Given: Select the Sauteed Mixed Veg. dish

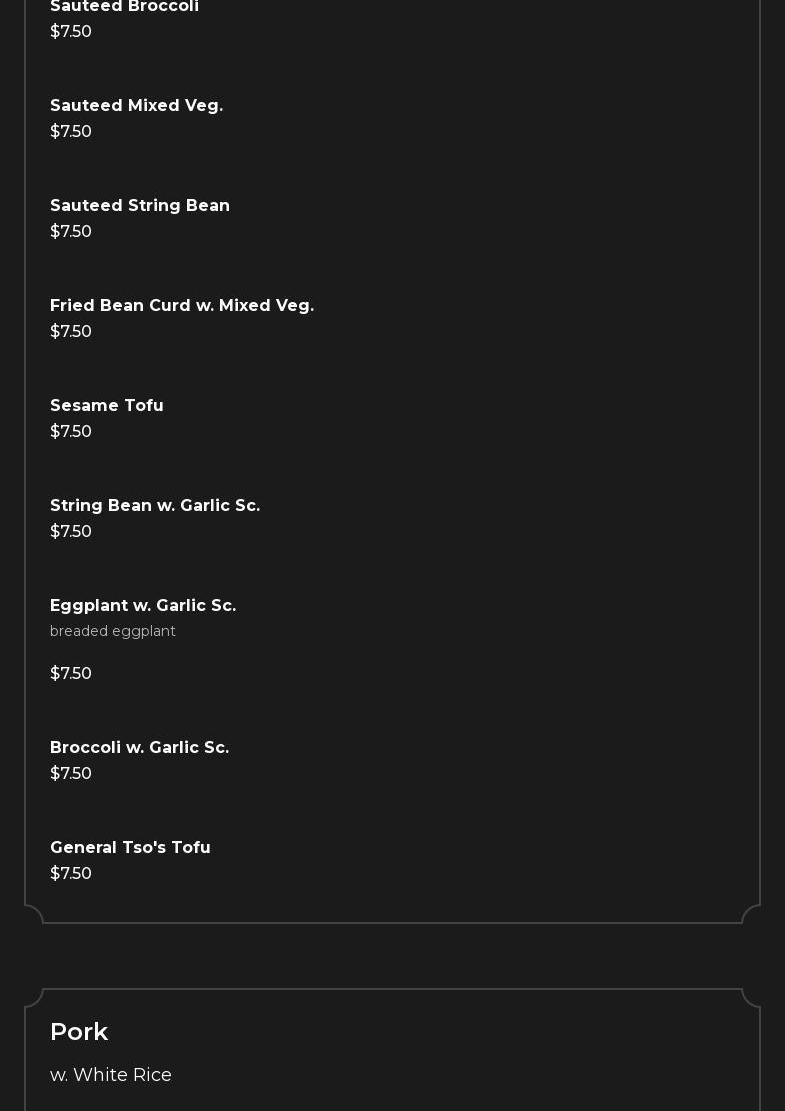Looking at the screenshot, I should coord(136,106).
